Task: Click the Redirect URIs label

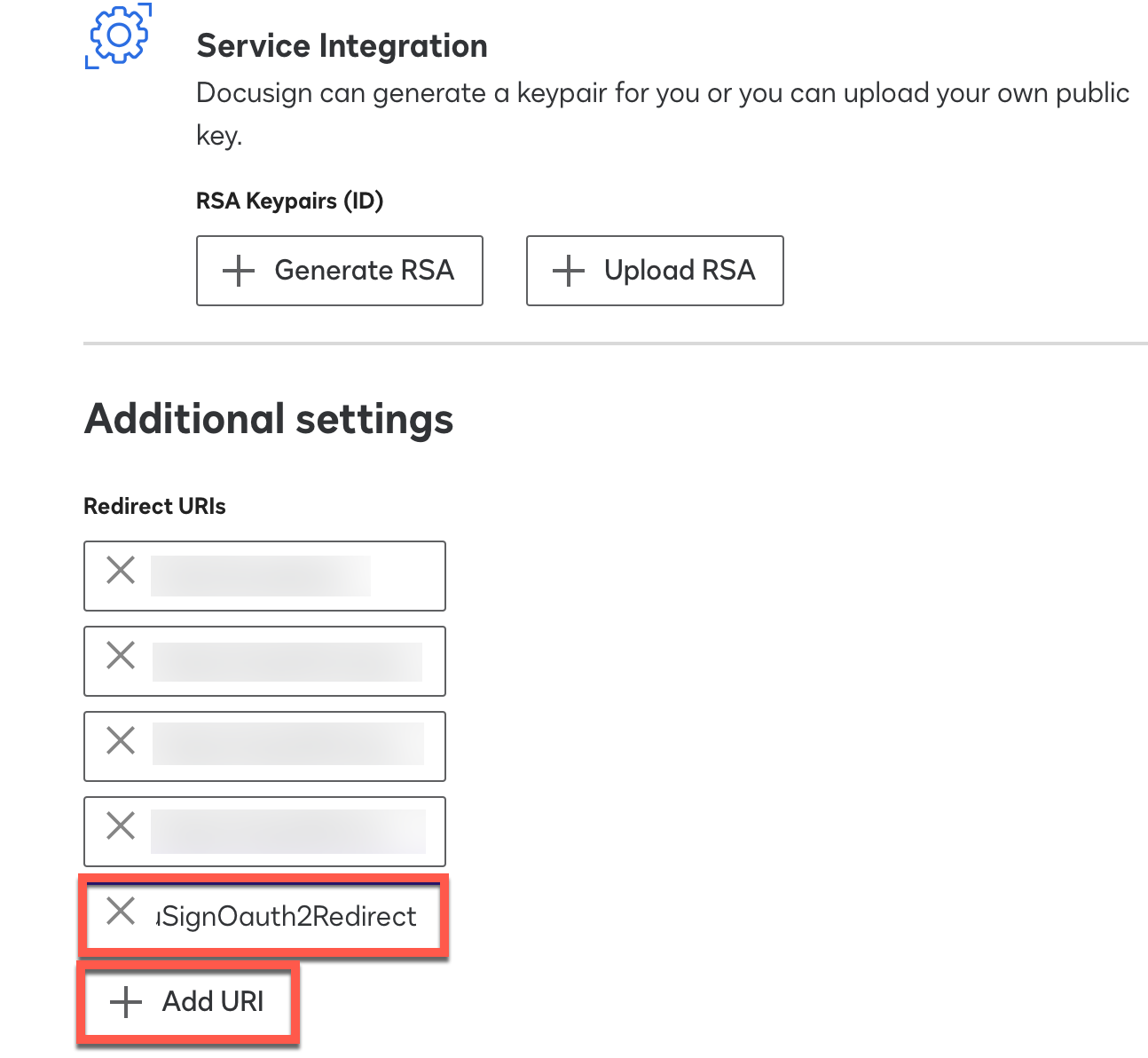Action: pyautogui.click(x=154, y=506)
